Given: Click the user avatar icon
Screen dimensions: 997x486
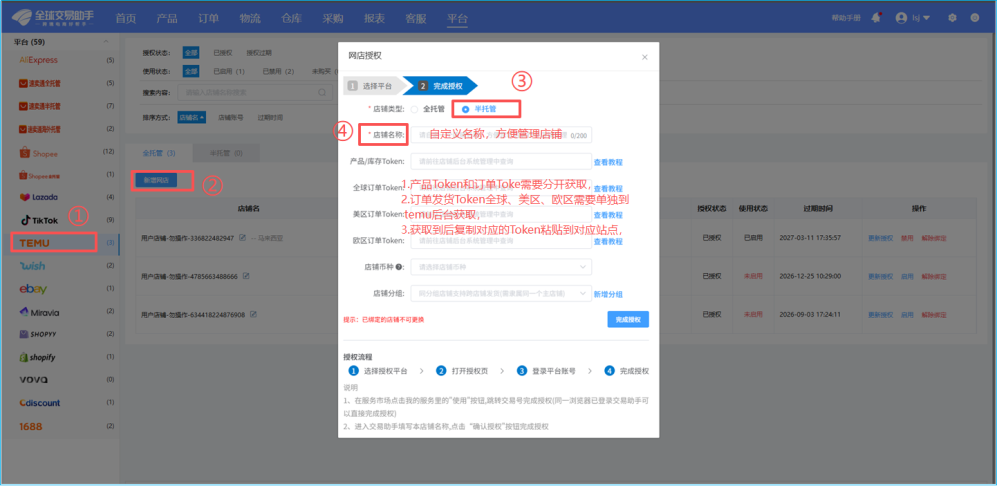Looking at the screenshot, I should (900, 18).
